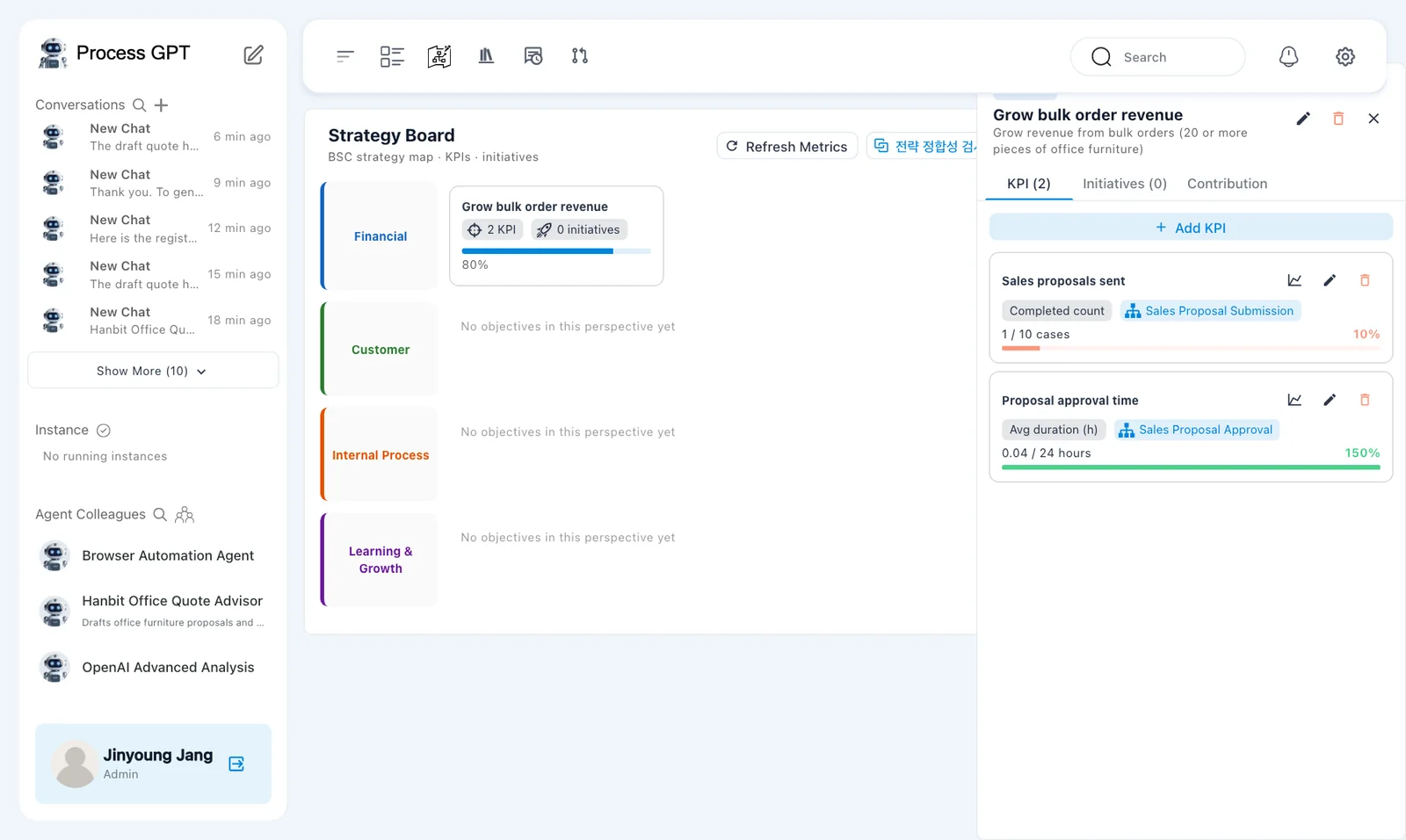This screenshot has height=840, width=1406.
Task: Open the notifications bell
Action: pos(1288,57)
